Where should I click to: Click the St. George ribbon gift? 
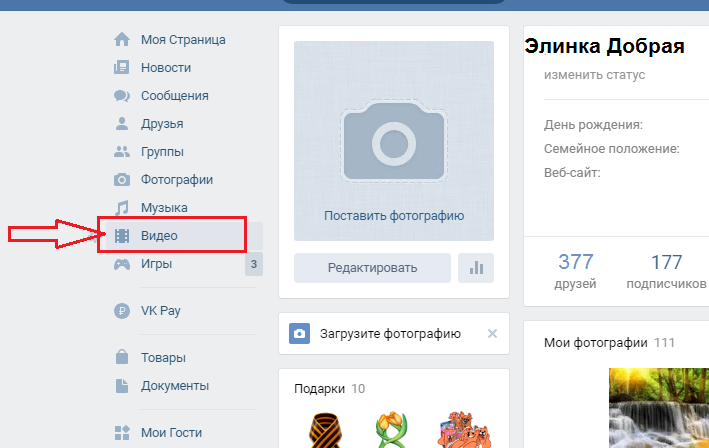(326, 429)
